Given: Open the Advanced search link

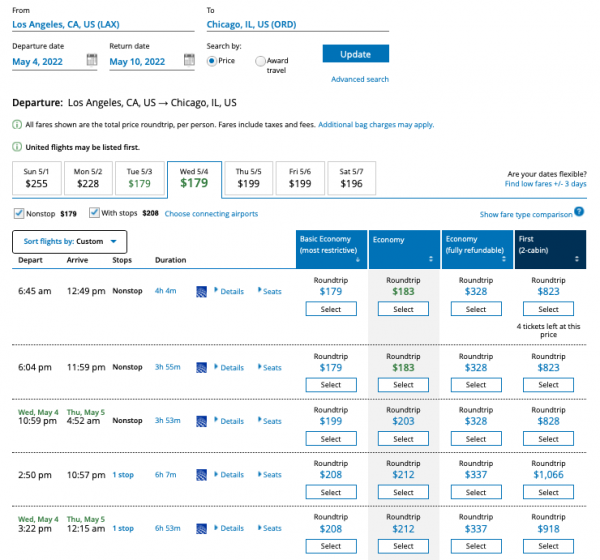Looking at the screenshot, I should pyautogui.click(x=360, y=79).
